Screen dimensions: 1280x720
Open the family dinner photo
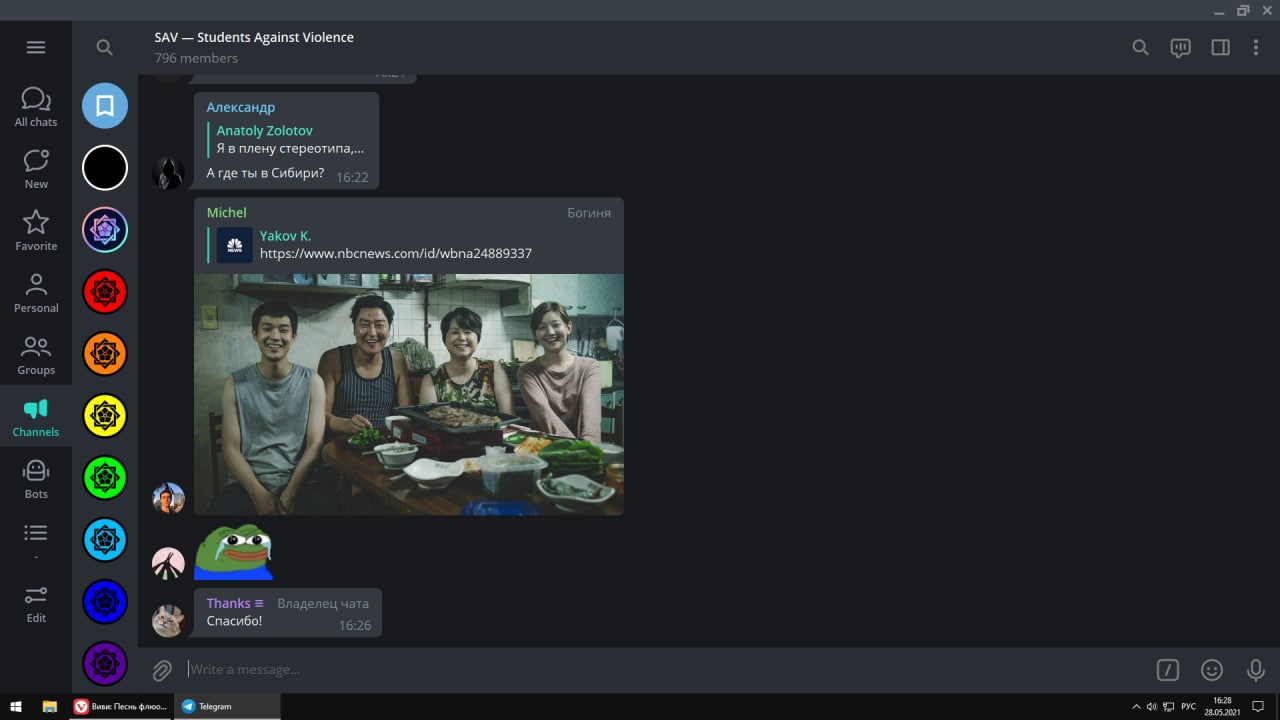(x=409, y=394)
